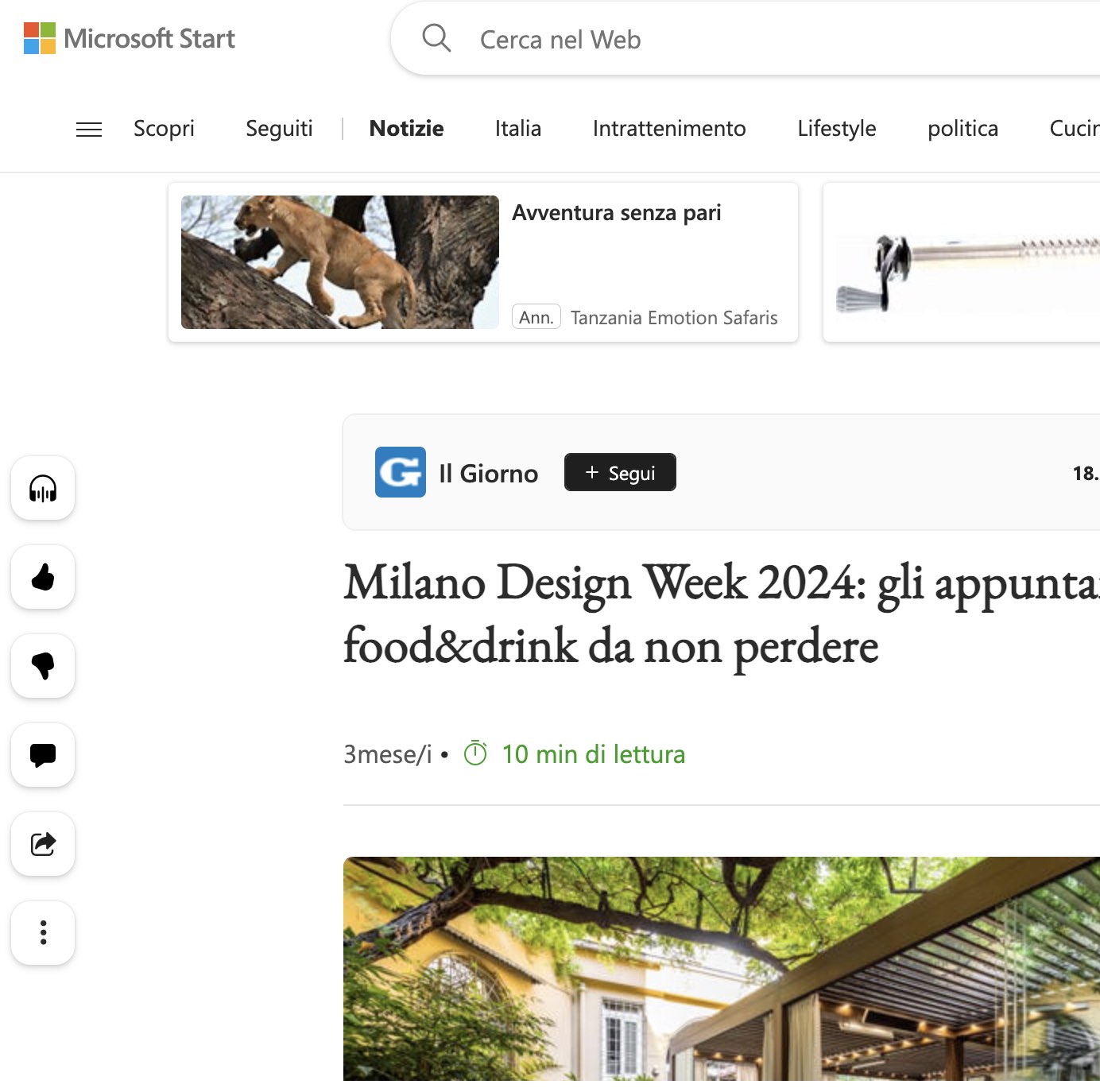Viewport: 1100px width, 1092px height.
Task: Listen to article with headphones icon
Action: pyautogui.click(x=43, y=488)
